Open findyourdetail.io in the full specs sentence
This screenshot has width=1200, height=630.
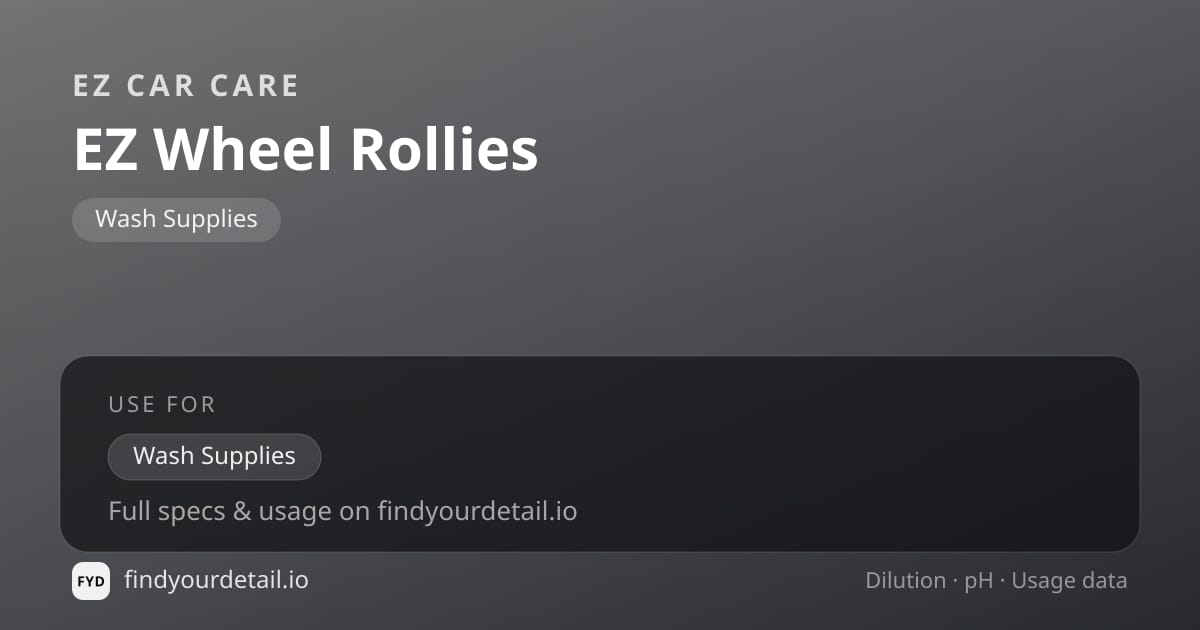[477, 512]
